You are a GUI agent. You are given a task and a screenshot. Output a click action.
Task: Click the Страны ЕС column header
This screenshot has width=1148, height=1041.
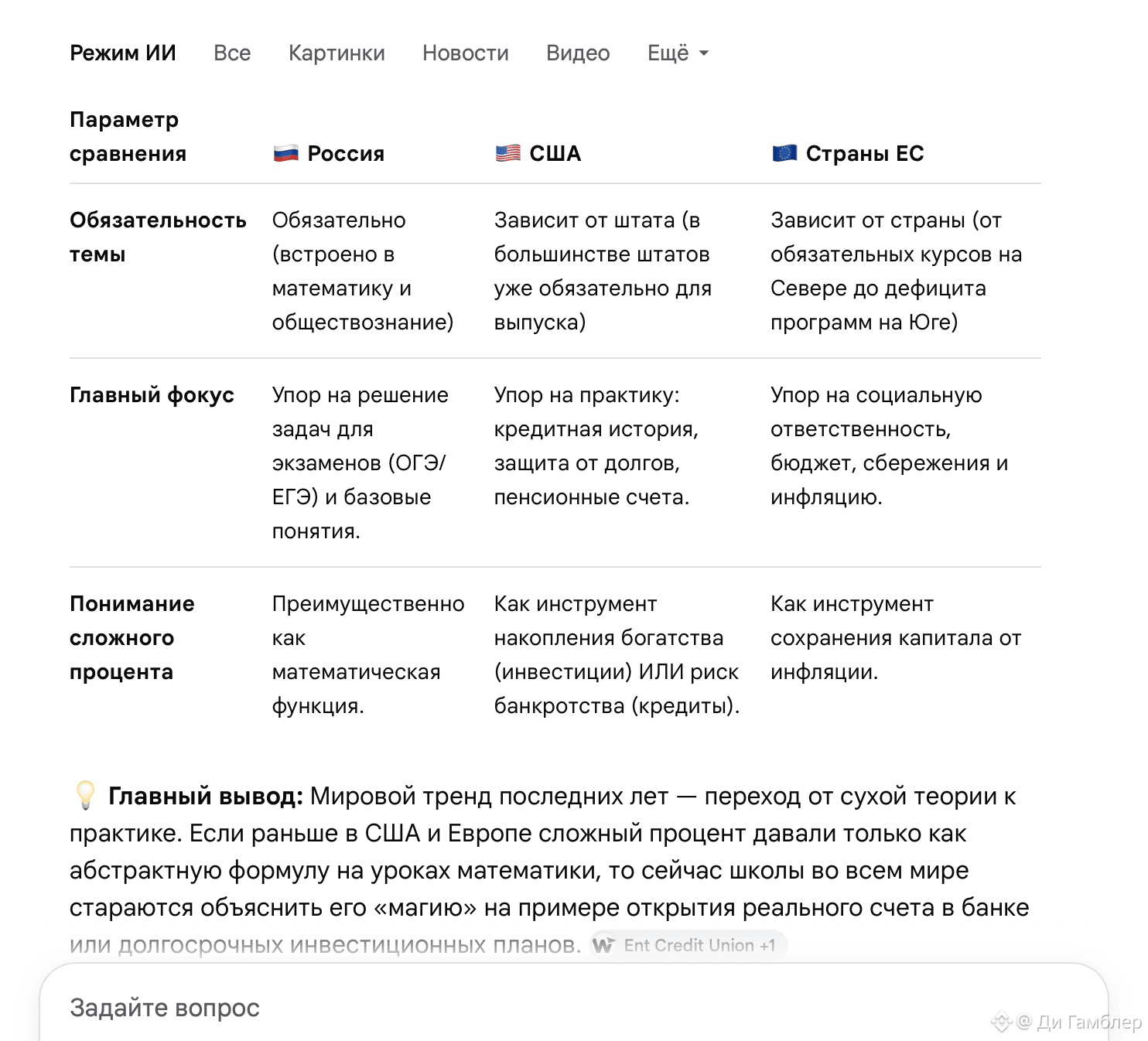tap(865, 153)
